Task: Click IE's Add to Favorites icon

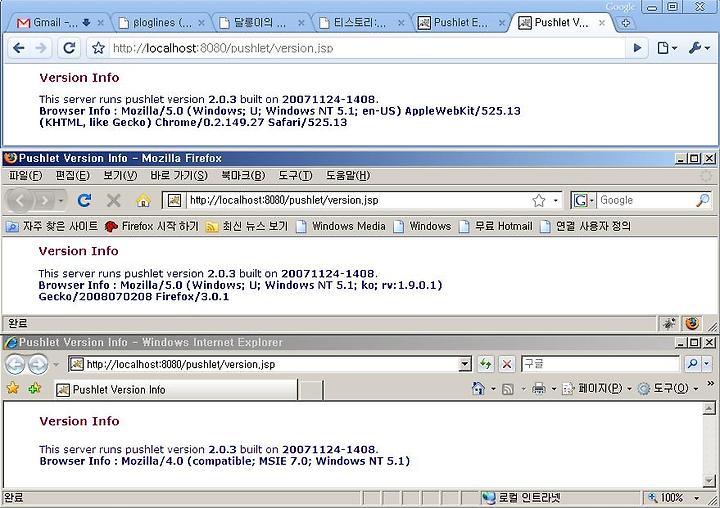Action: 35,389
